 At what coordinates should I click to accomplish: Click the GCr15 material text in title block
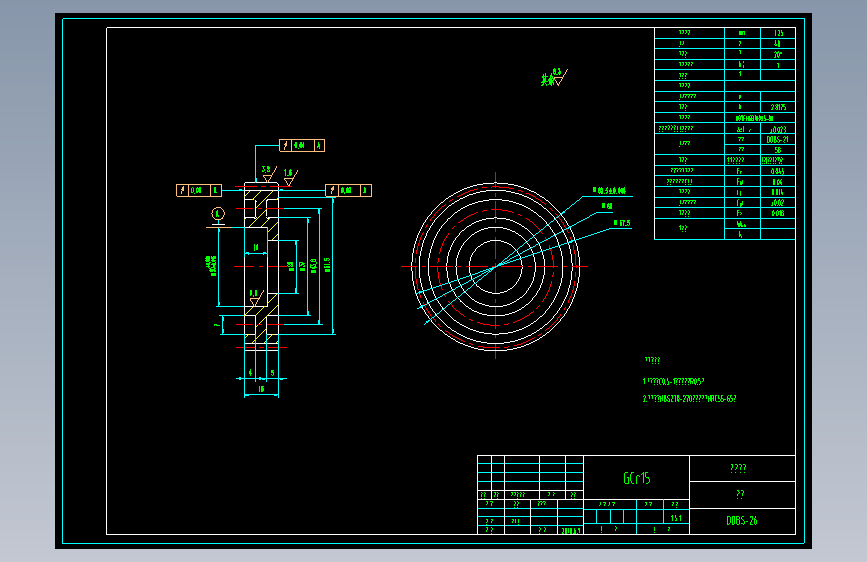(x=636, y=478)
